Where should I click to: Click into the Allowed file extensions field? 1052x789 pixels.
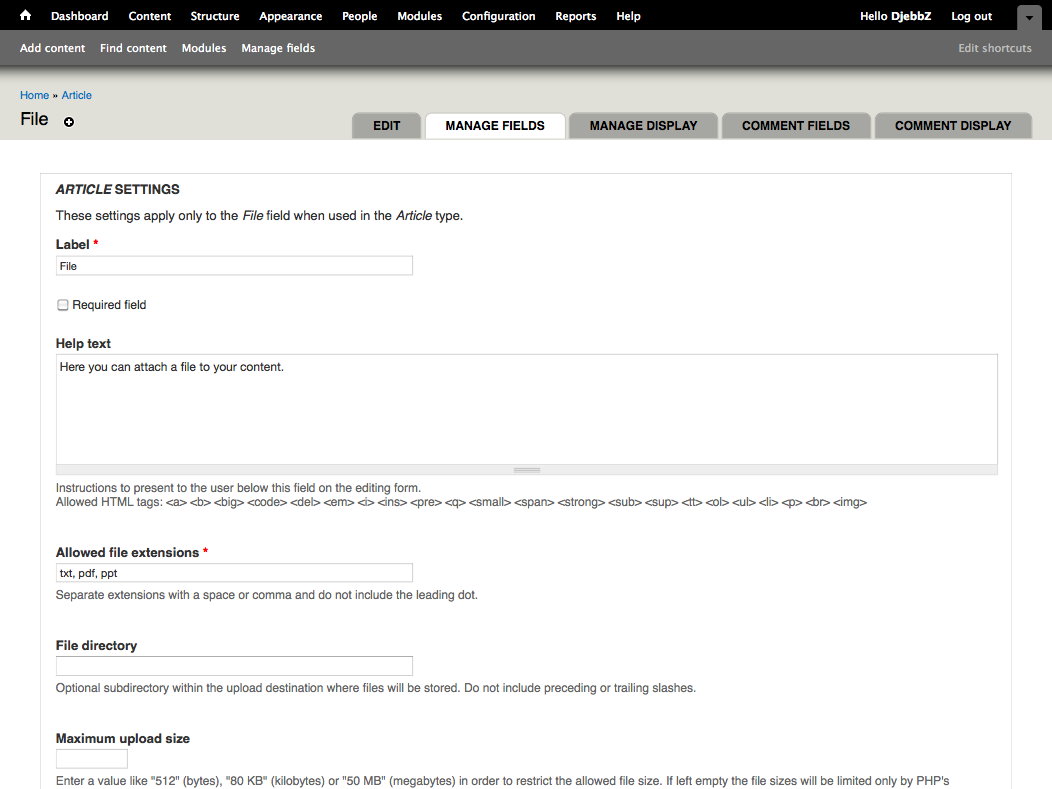[x=234, y=573]
